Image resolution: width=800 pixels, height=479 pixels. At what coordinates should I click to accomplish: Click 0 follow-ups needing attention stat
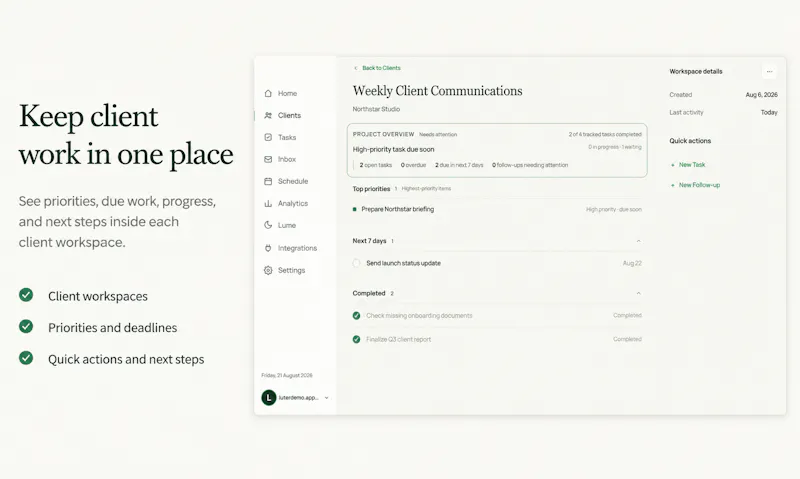coord(530,165)
